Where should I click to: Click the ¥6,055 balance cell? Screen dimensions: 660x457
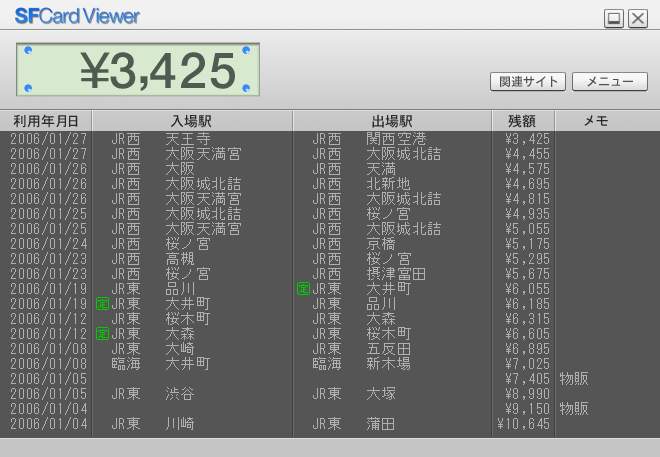pyautogui.click(x=527, y=289)
